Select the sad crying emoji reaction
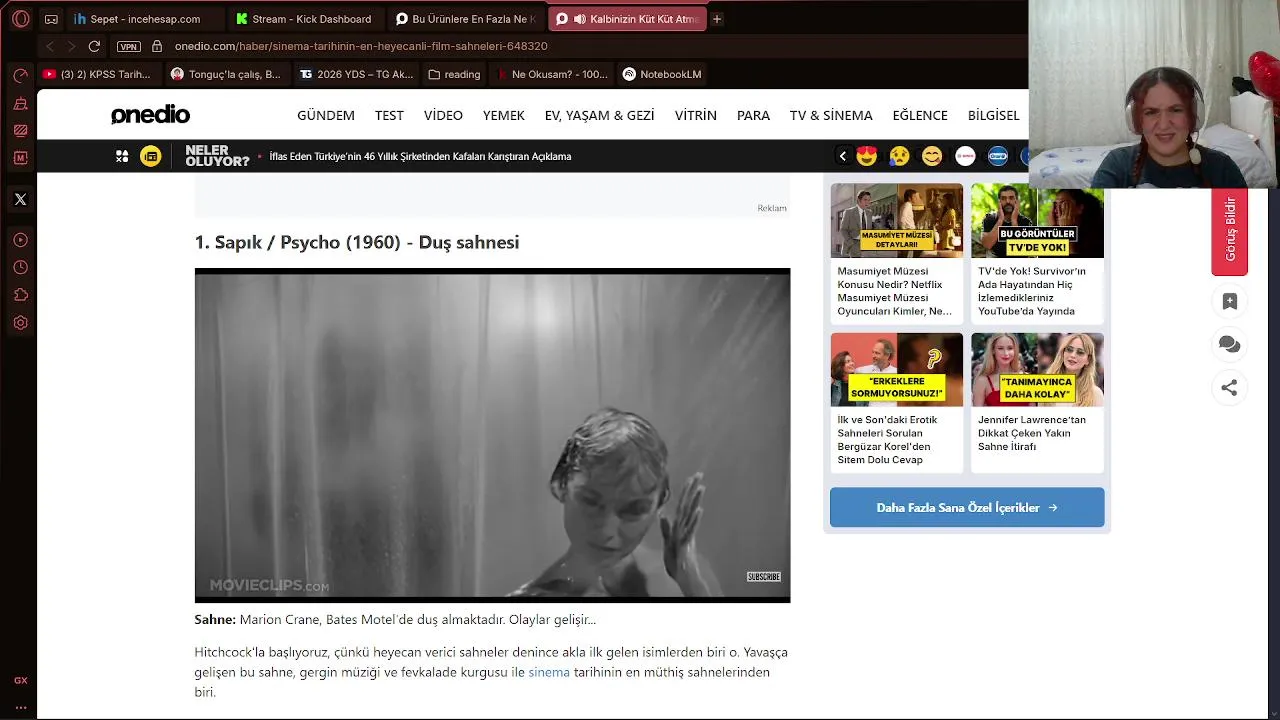 [899, 156]
